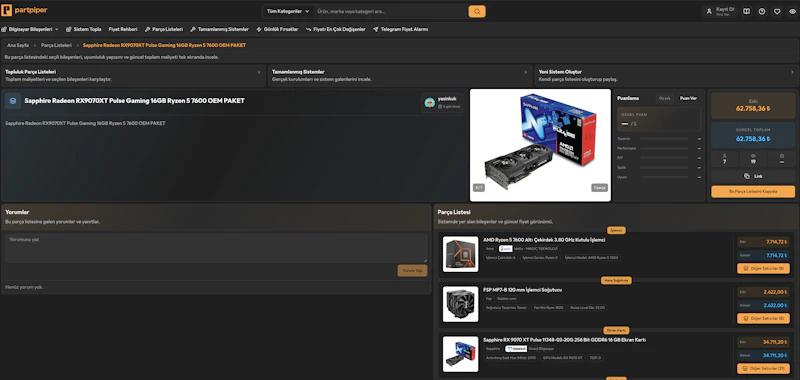The width and height of the screenshot is (800, 380).
Task: Click the Sapphire RX 9070 XT thumbnail
Action: click(461, 353)
